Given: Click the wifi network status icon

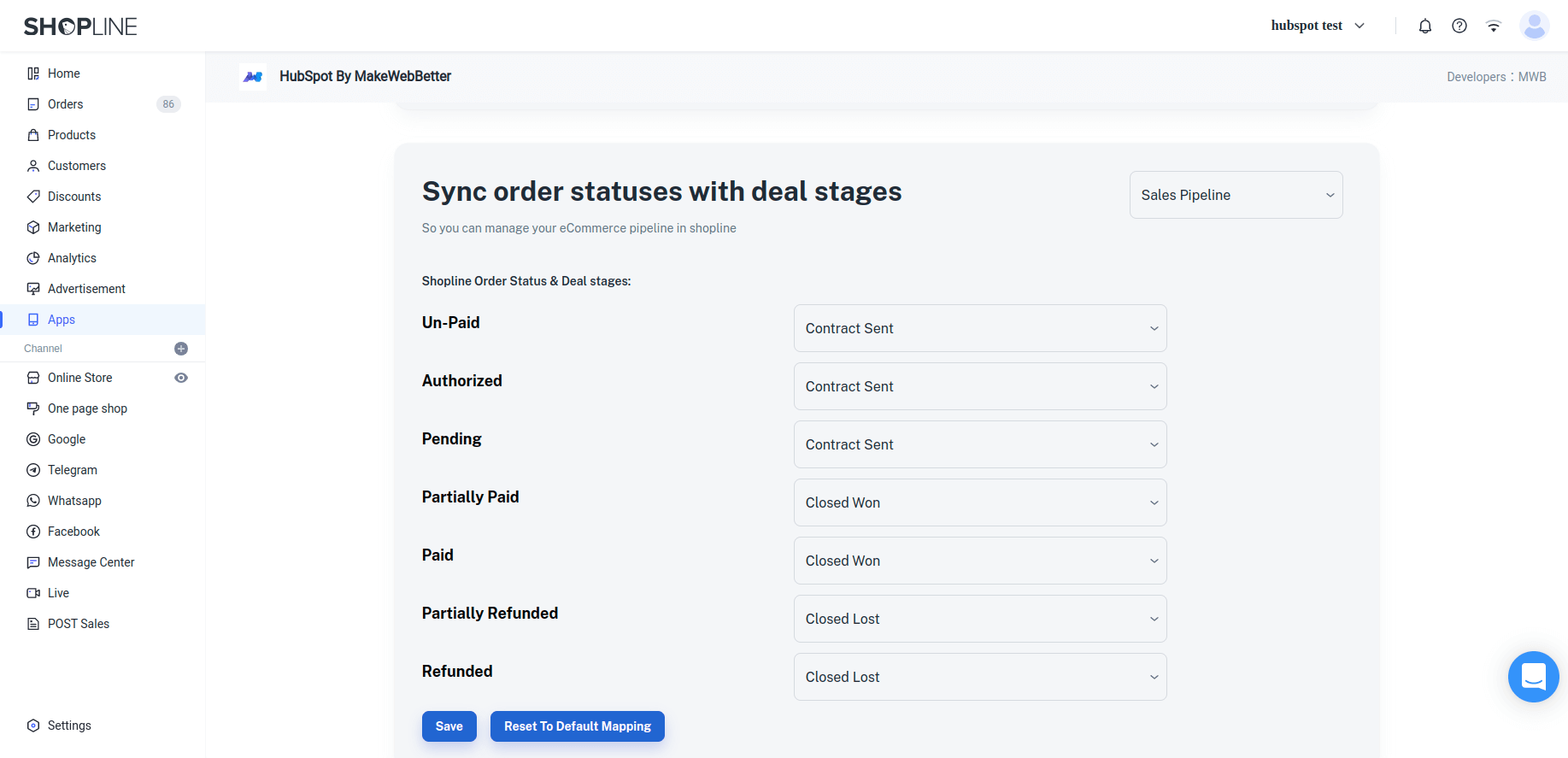Looking at the screenshot, I should [1494, 26].
